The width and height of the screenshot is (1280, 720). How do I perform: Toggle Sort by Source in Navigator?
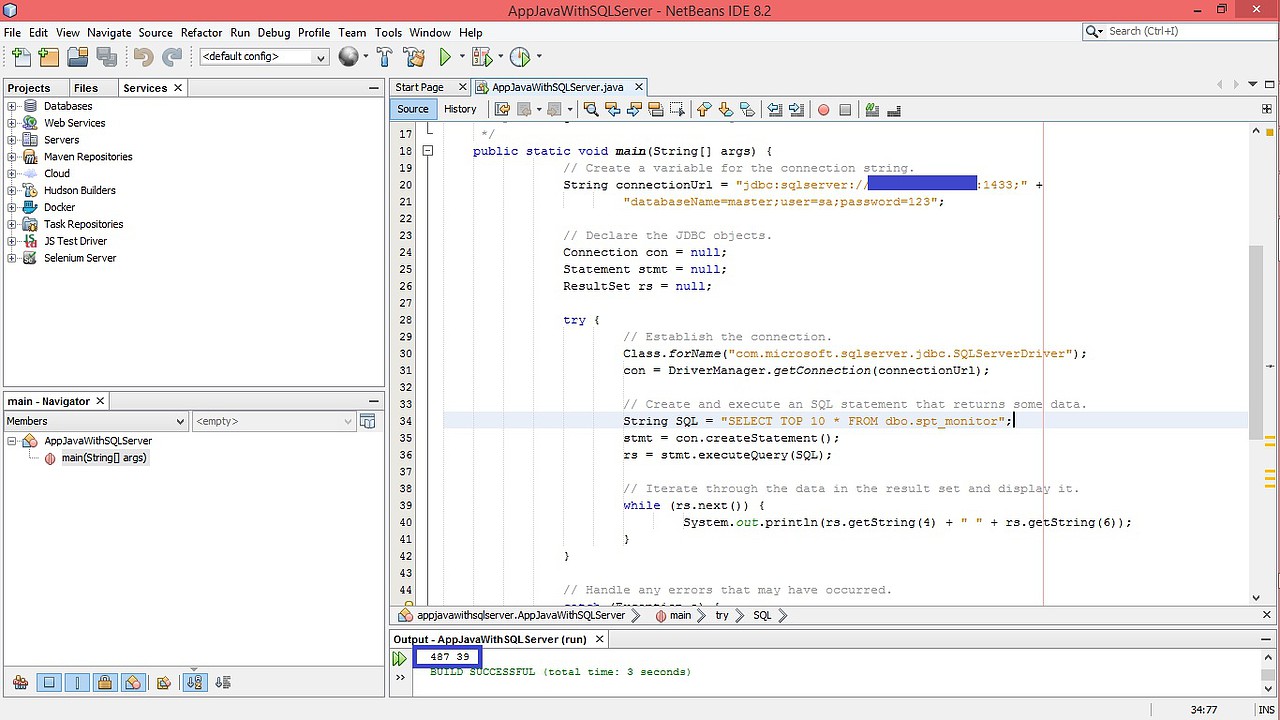pyautogui.click(x=223, y=683)
